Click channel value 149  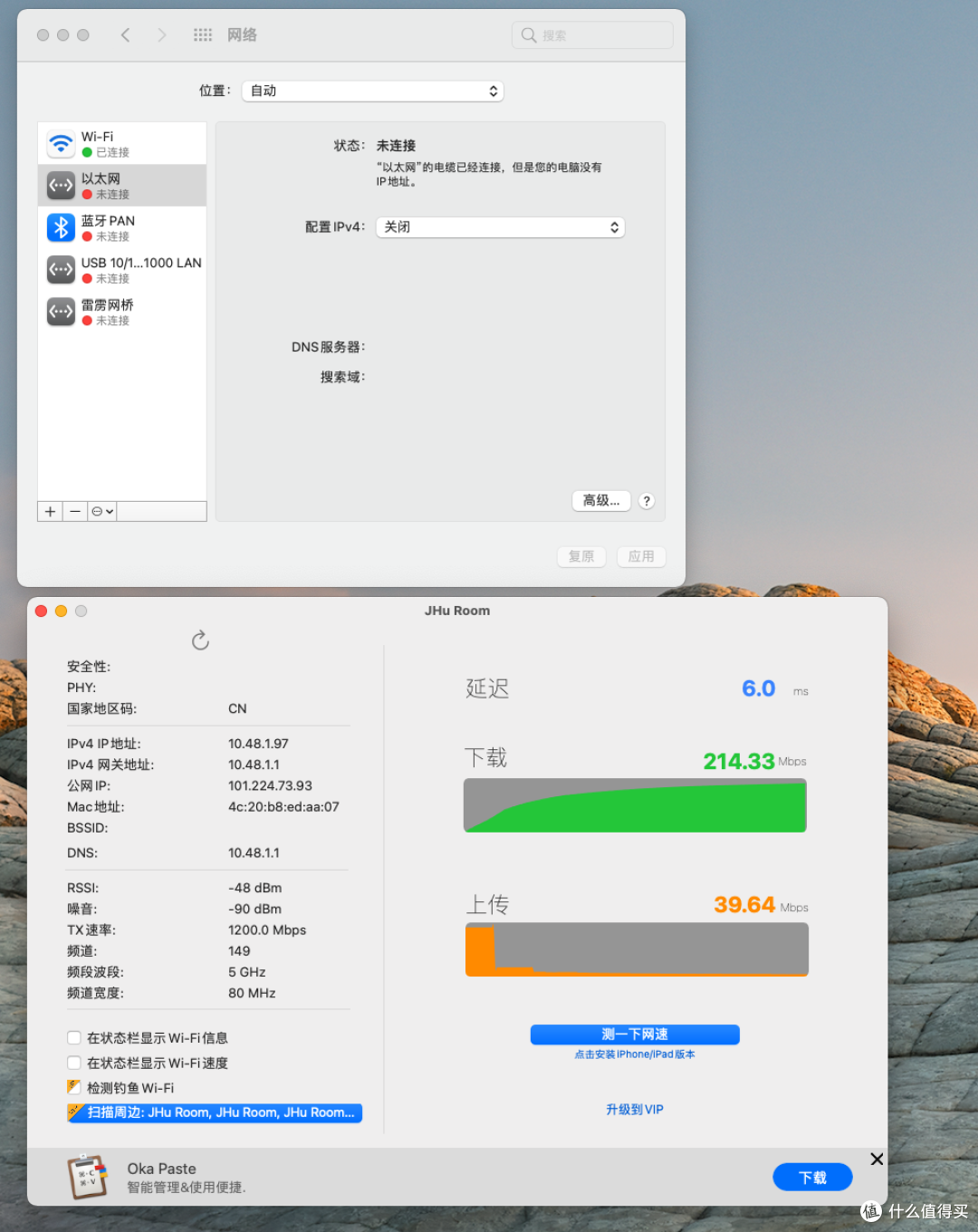tap(239, 951)
